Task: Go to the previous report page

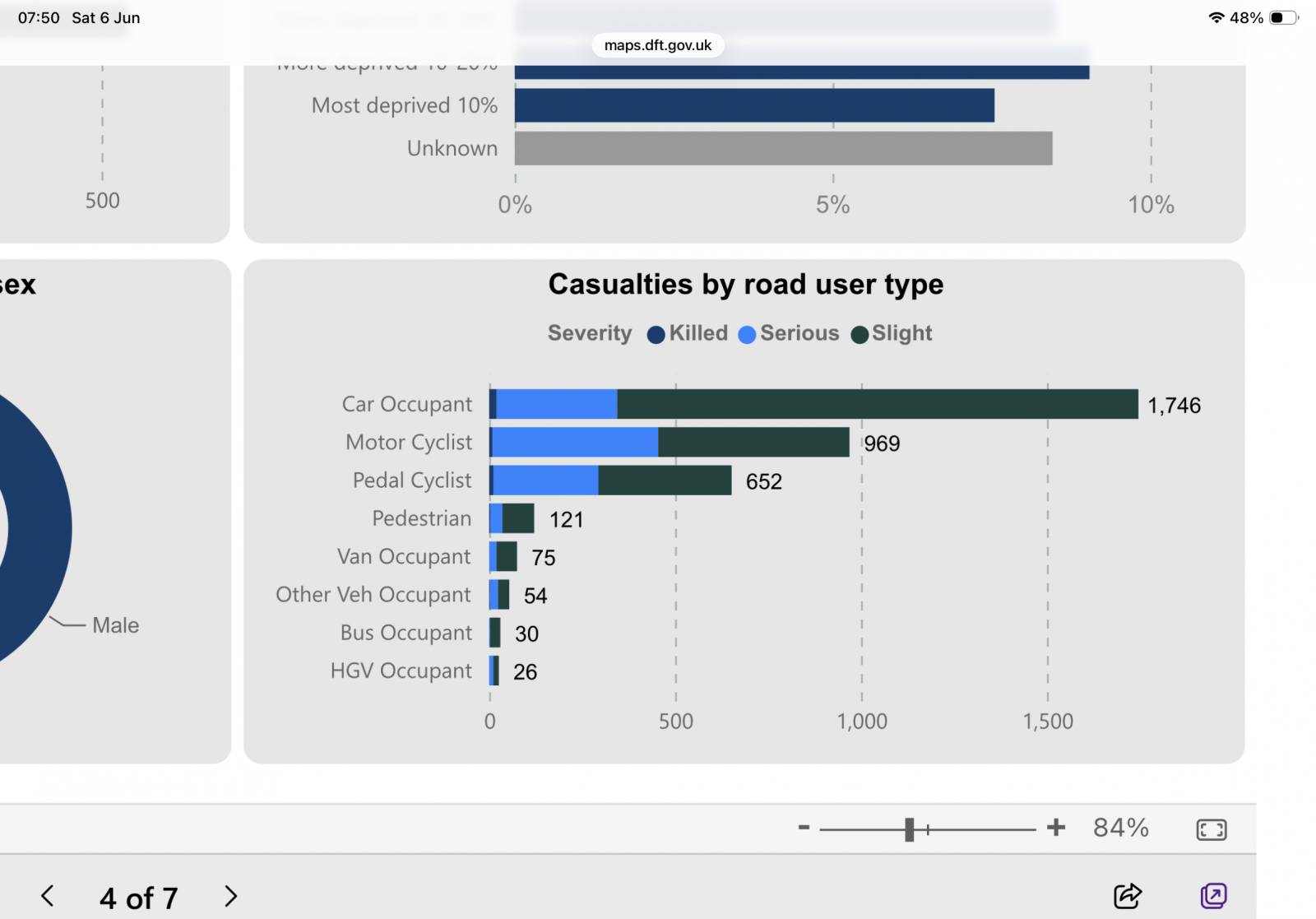Action: pyautogui.click(x=48, y=896)
